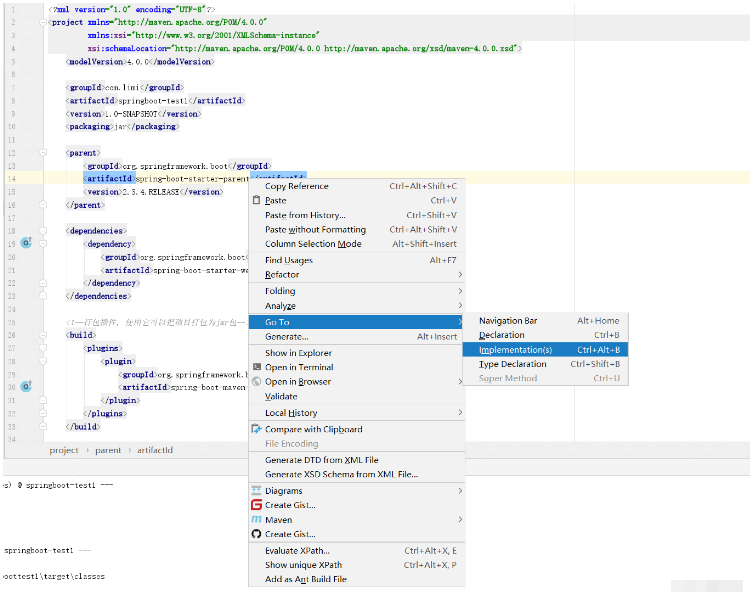Image resolution: width=752 pixels, height=597 pixels.
Task: Click the gutter marker icon on line 30
Action: pos(26,386)
